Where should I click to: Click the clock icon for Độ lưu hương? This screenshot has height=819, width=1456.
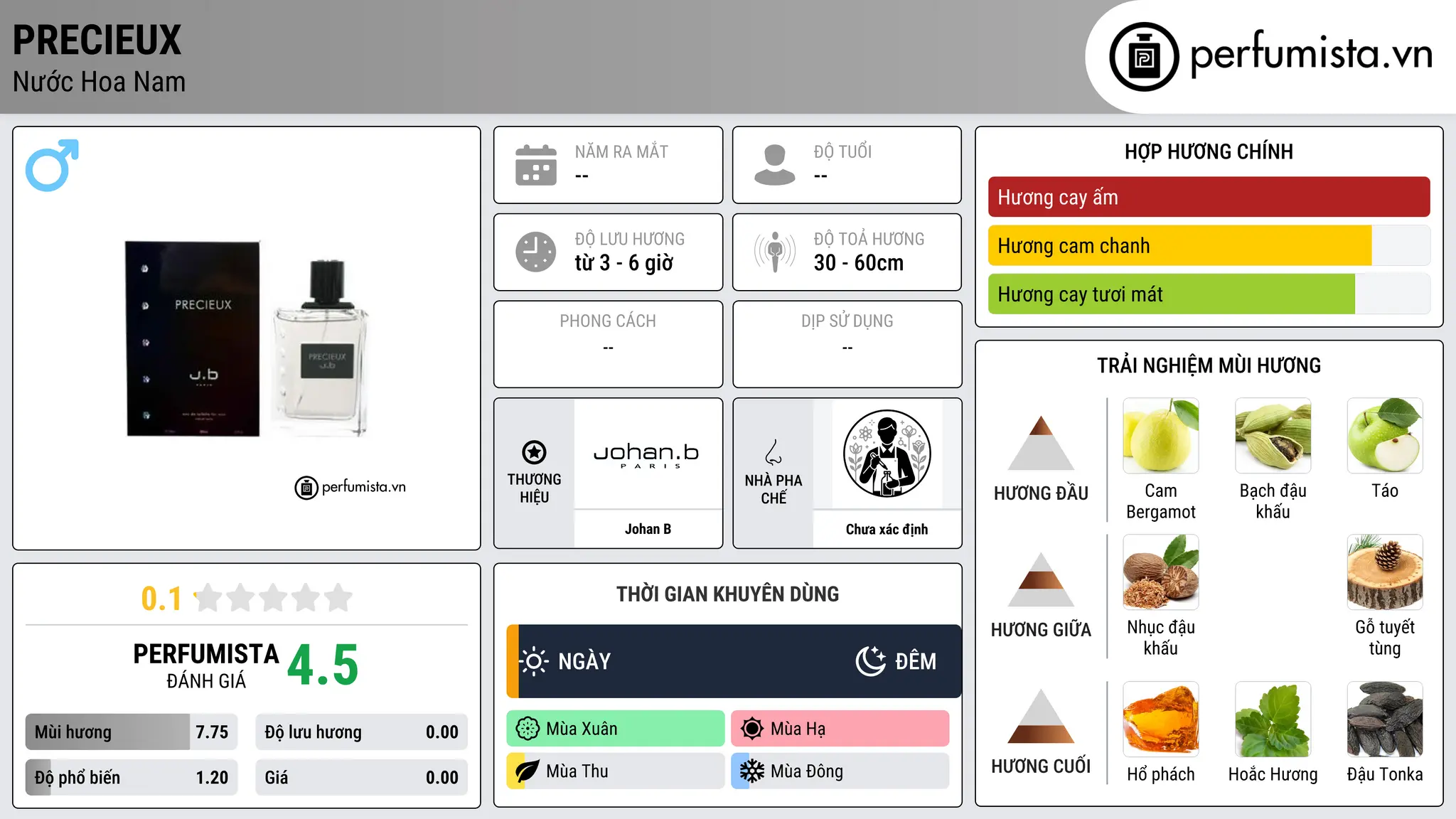pos(536,252)
